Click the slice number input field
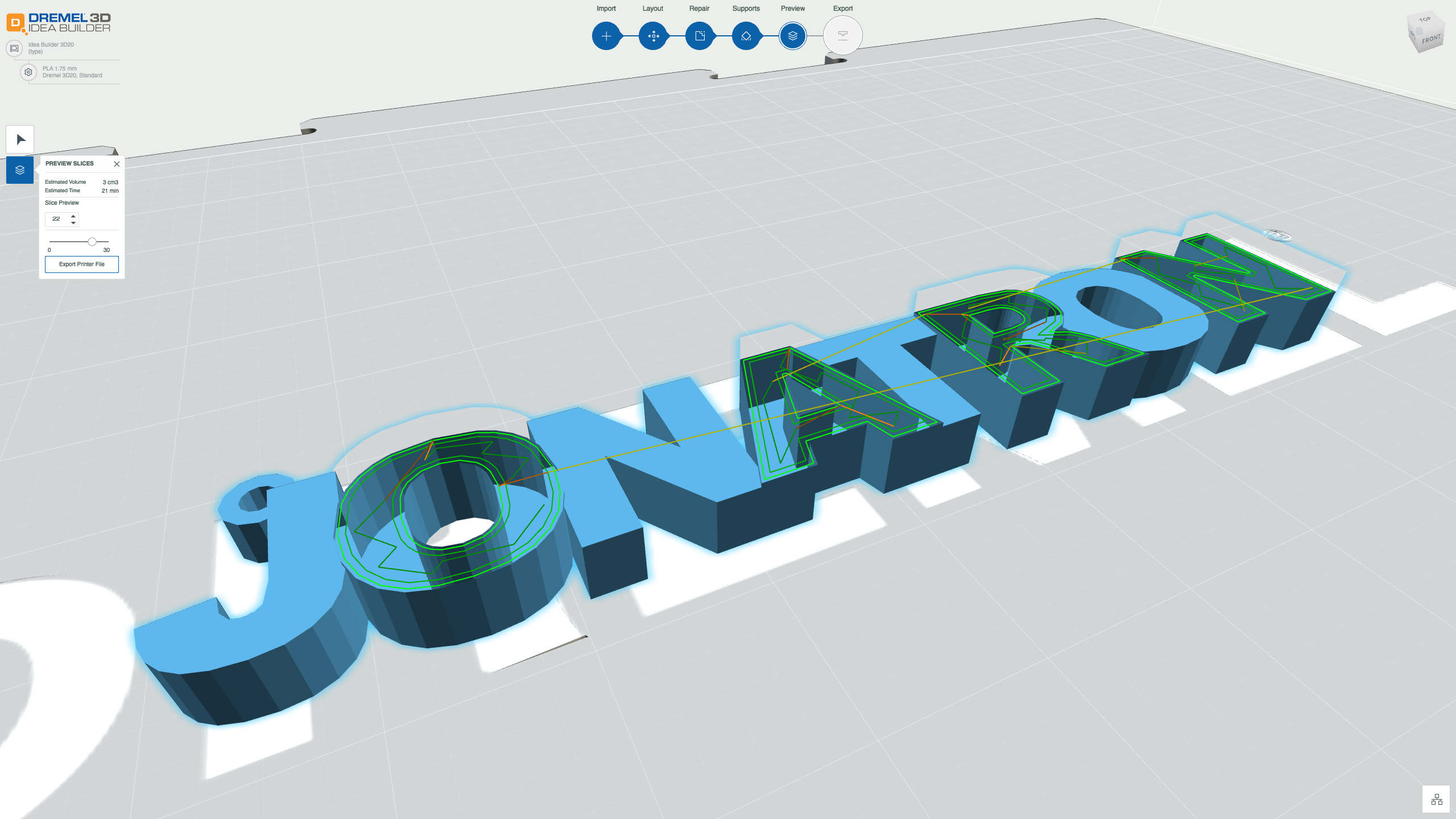 (57, 219)
